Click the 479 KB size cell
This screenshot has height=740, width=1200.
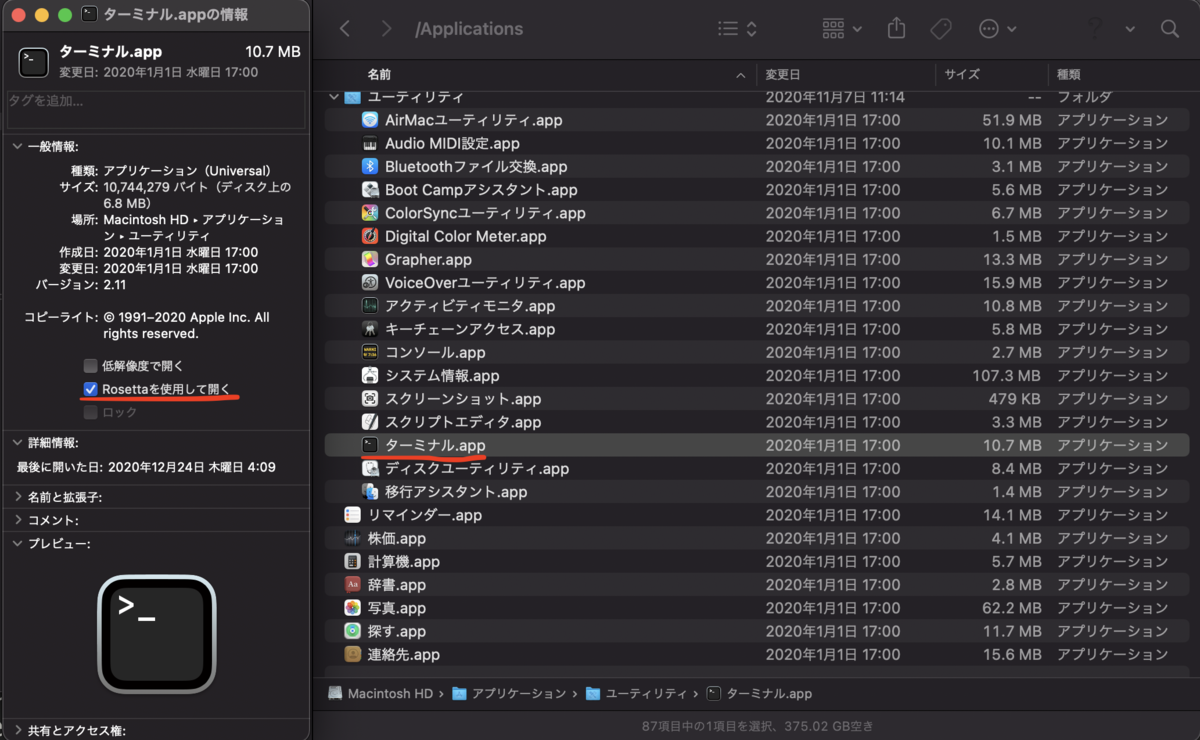pyautogui.click(x=1015, y=399)
